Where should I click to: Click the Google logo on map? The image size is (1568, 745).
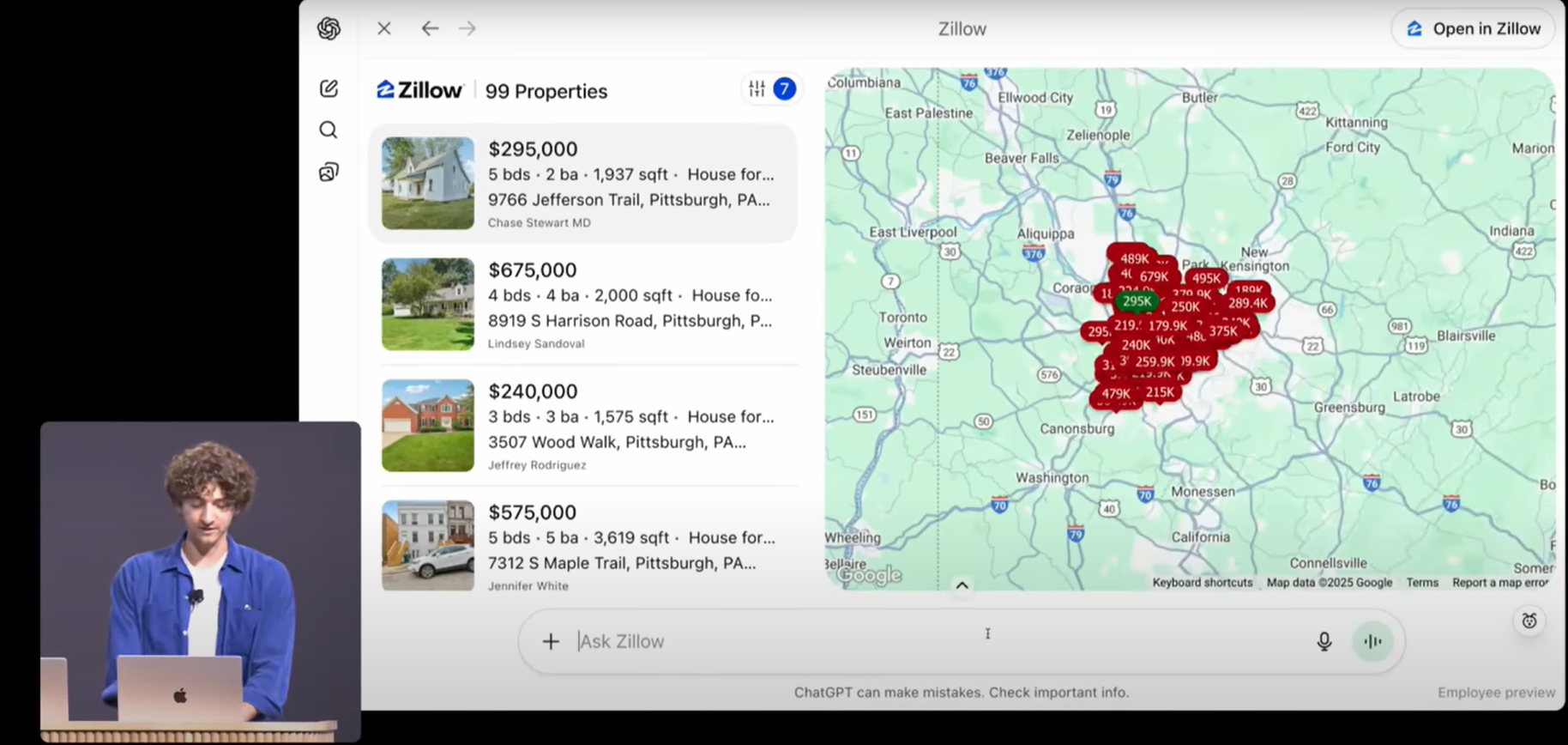point(869,575)
